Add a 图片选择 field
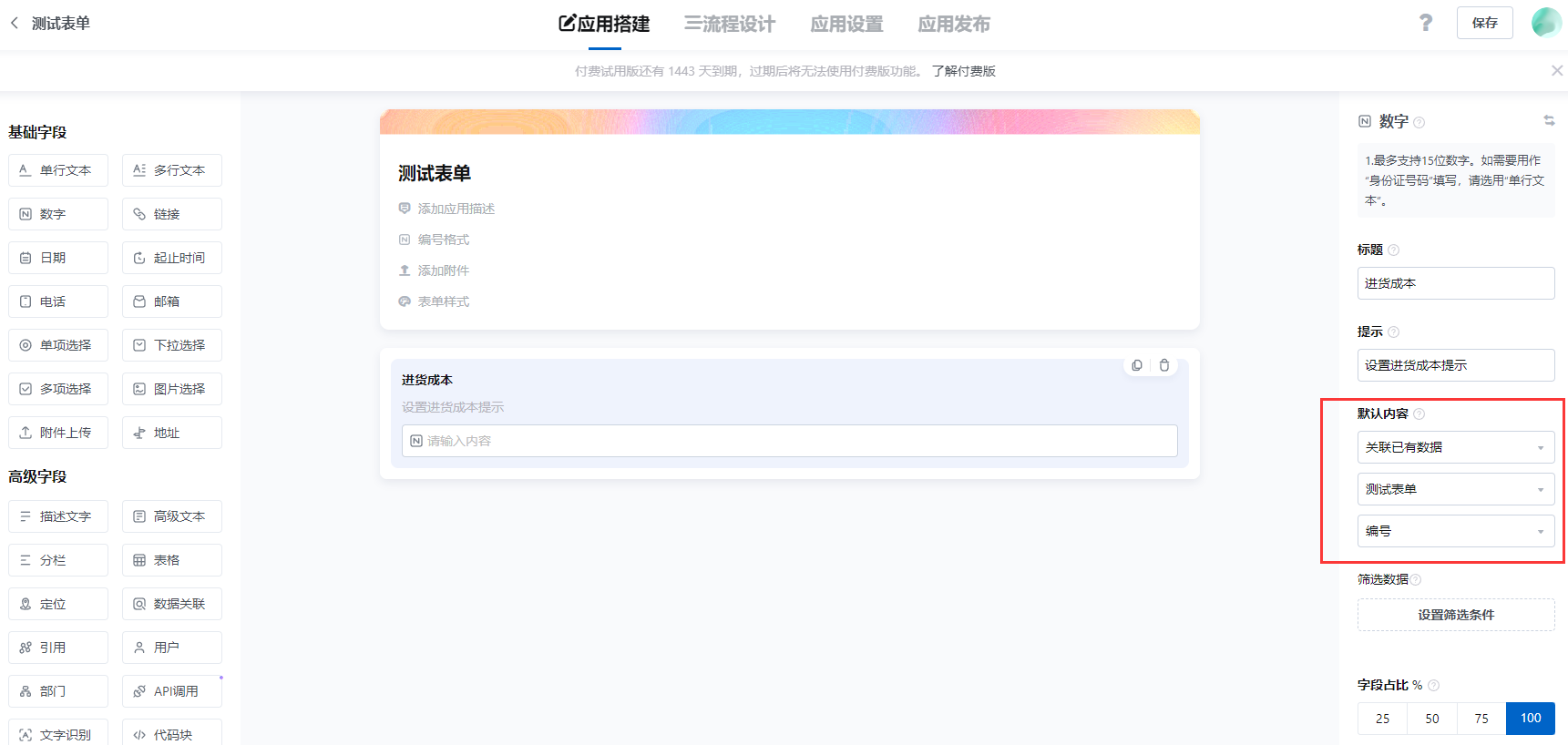This screenshot has height=745, width=1568. (172, 389)
